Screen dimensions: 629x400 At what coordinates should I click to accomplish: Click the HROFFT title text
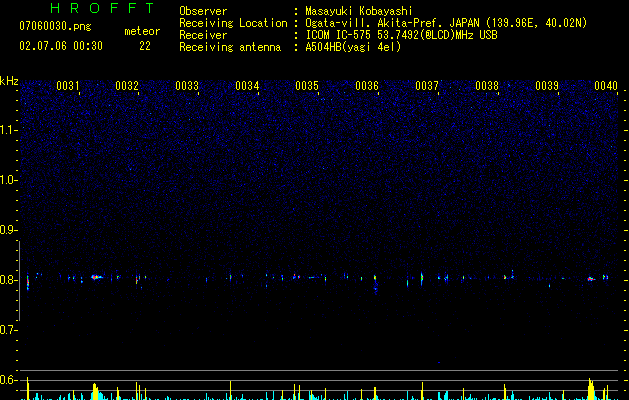coord(102,8)
